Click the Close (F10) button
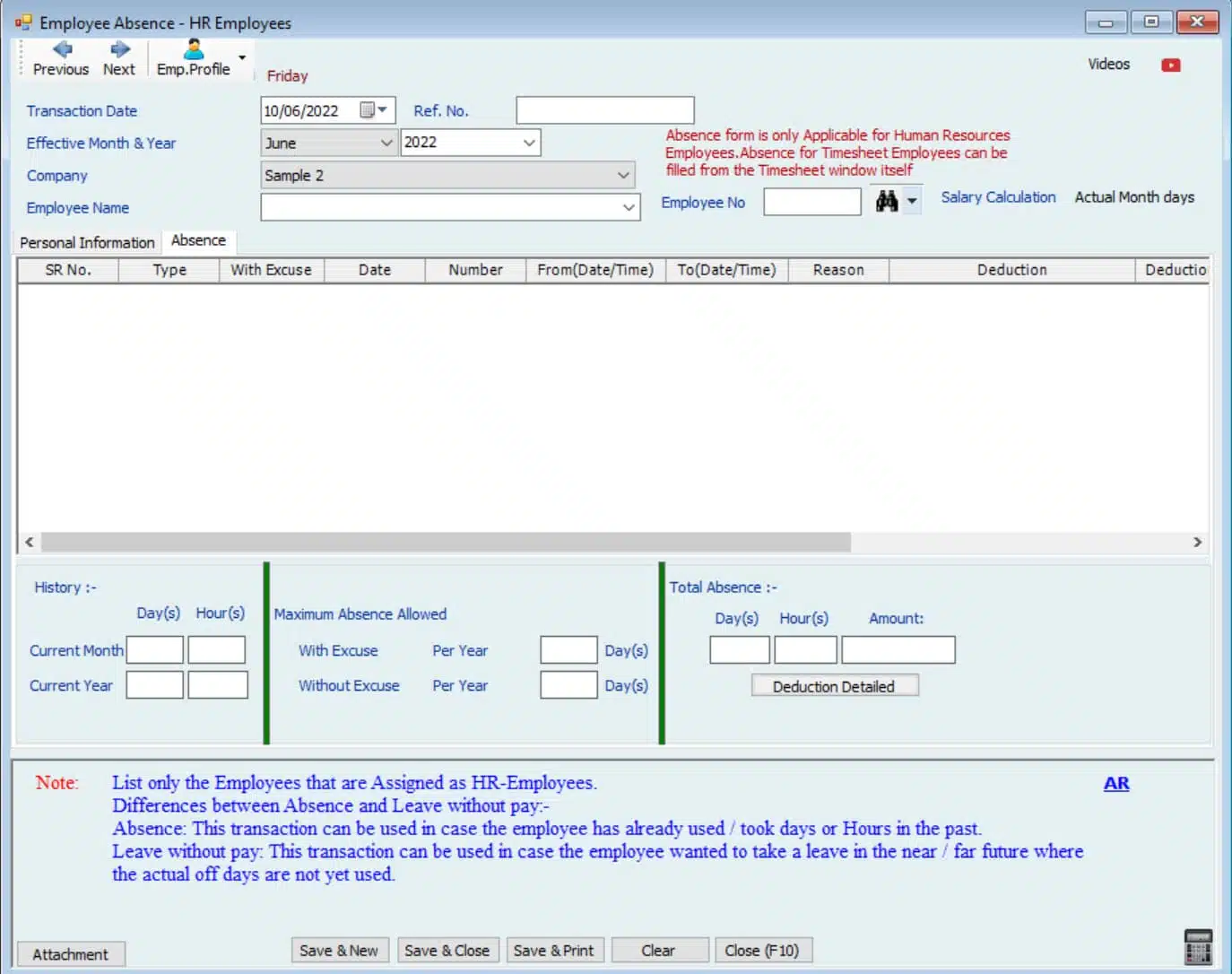The image size is (1232, 974). tap(762, 951)
